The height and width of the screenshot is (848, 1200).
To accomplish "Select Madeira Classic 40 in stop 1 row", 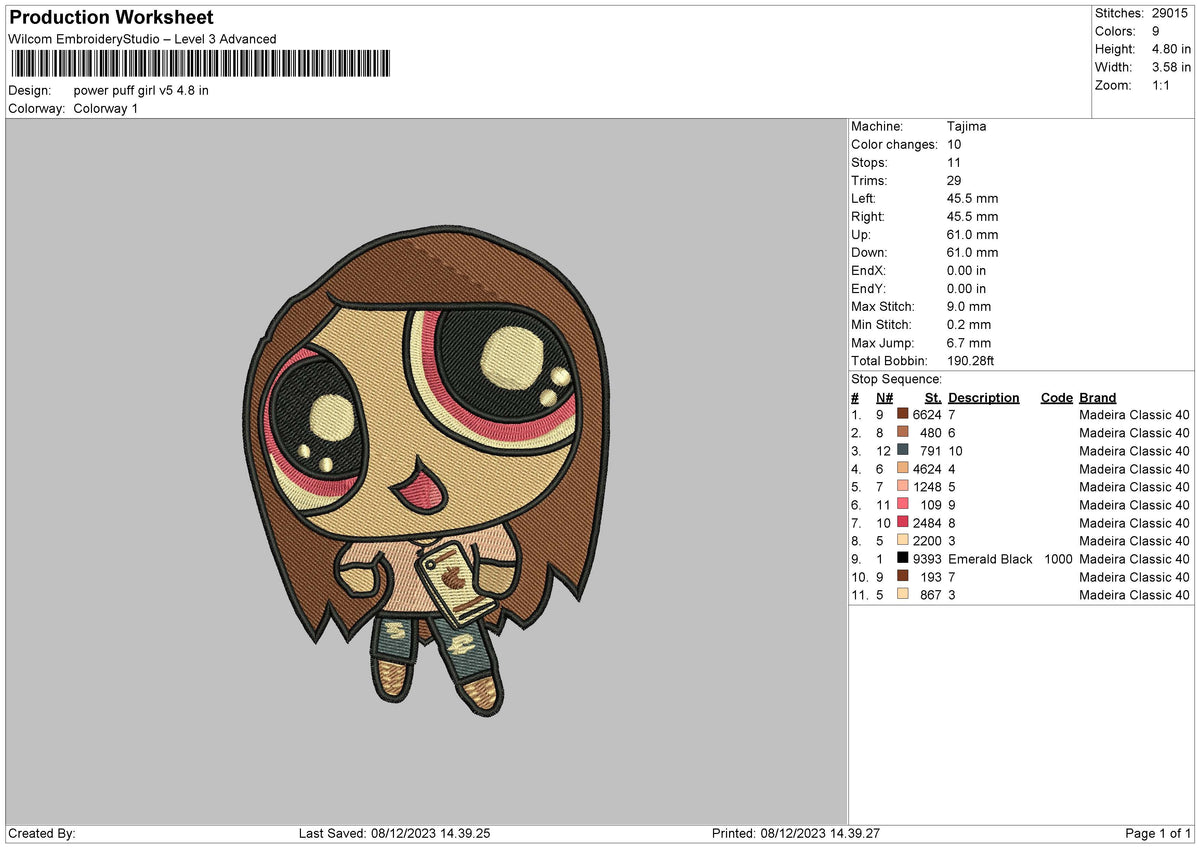I will pos(1134,414).
